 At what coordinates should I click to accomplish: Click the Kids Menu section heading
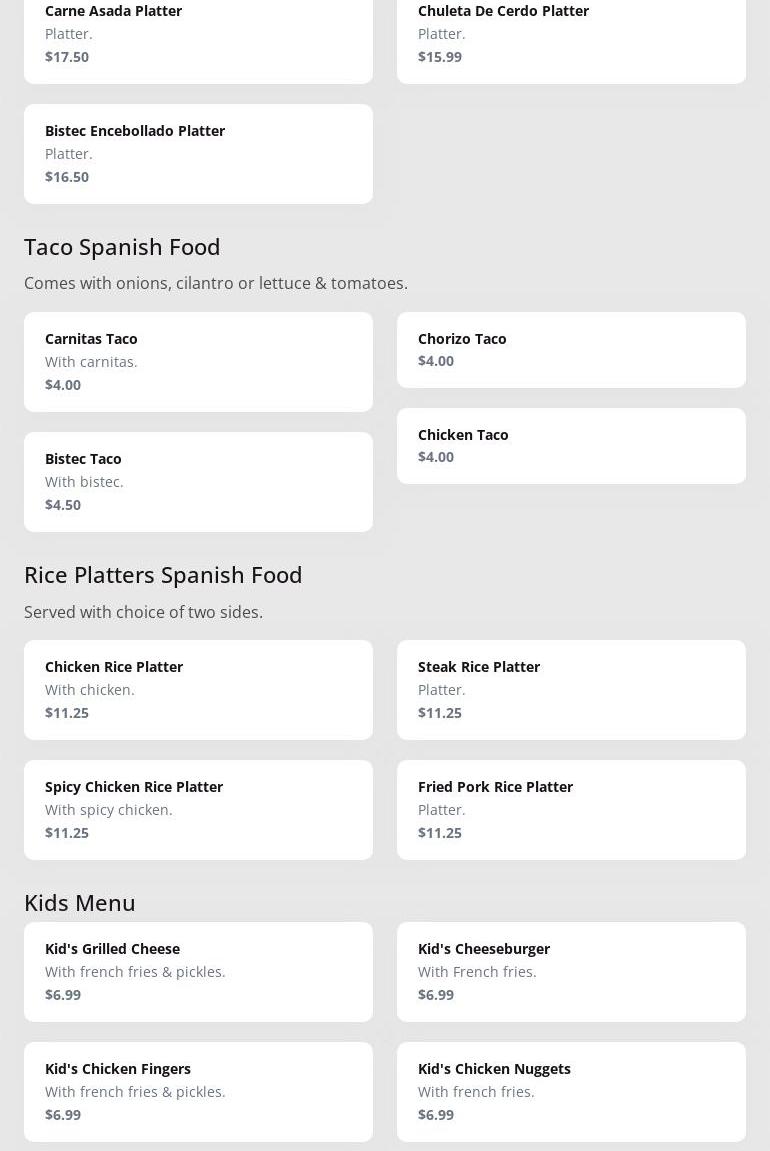80,903
